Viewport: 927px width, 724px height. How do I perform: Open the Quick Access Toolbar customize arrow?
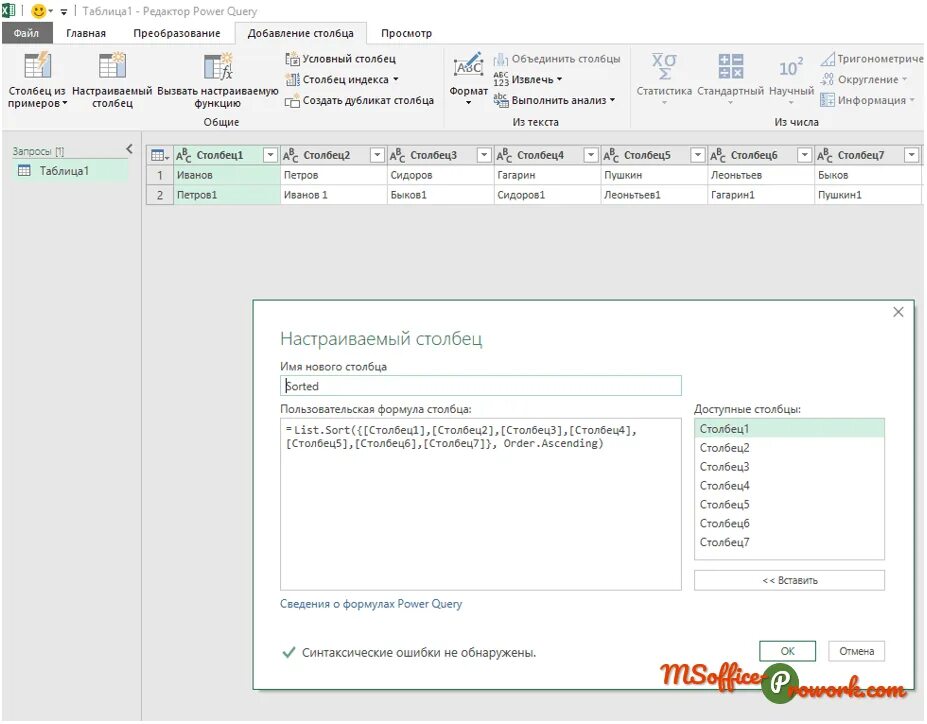64,11
